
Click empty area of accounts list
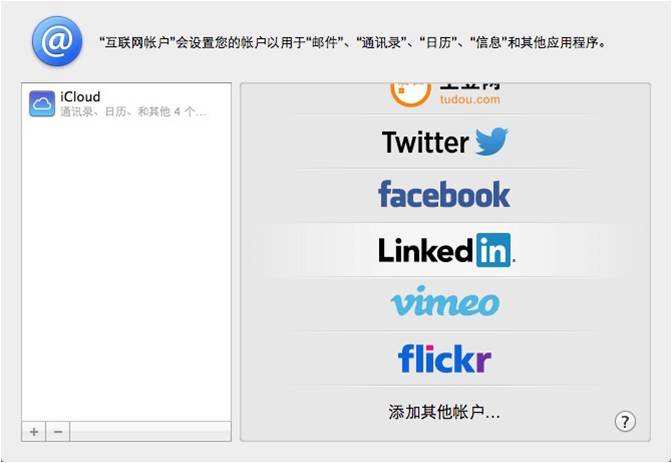click(x=126, y=270)
